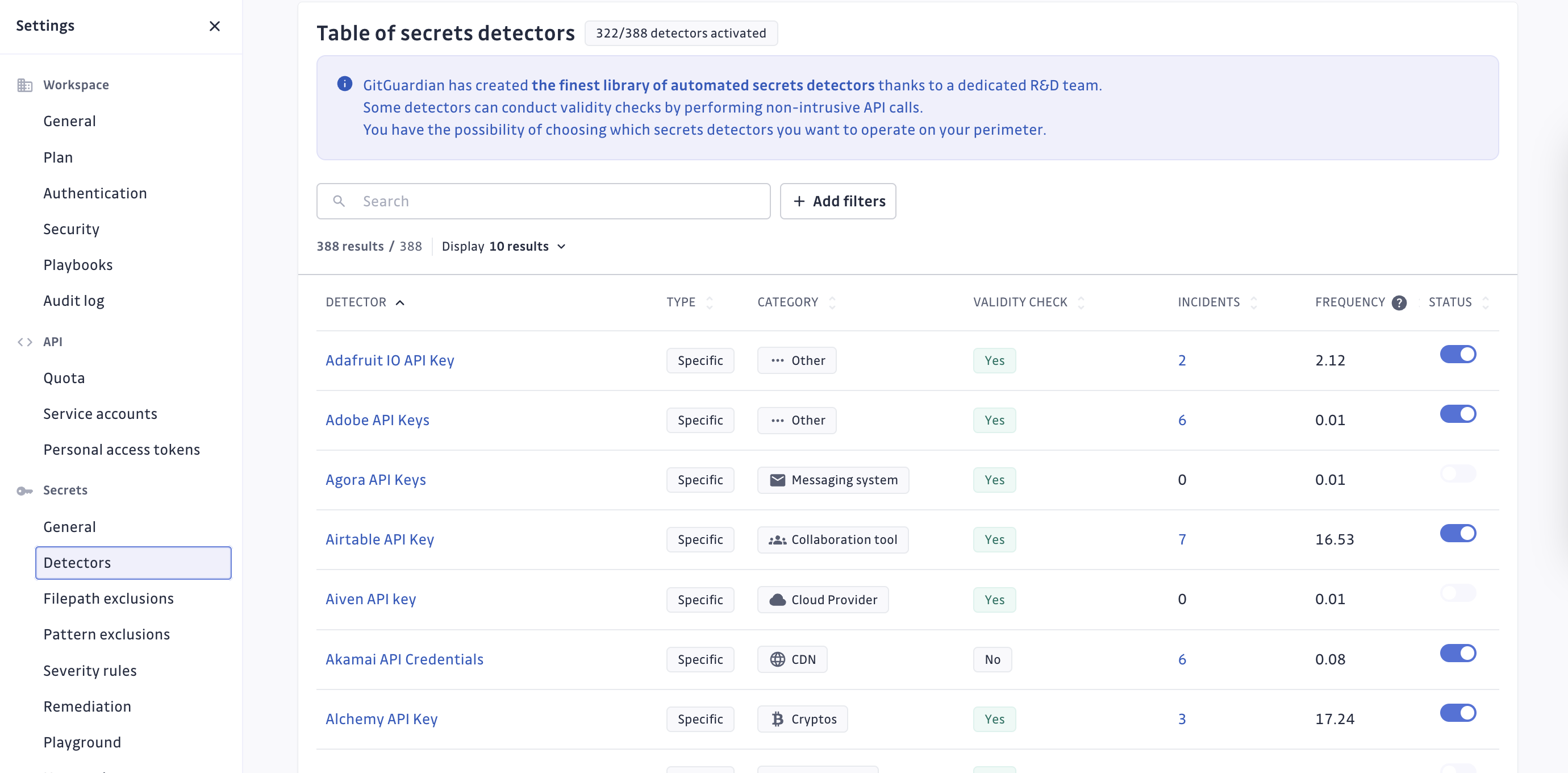
Task: Click the Add filters button
Action: 837,201
